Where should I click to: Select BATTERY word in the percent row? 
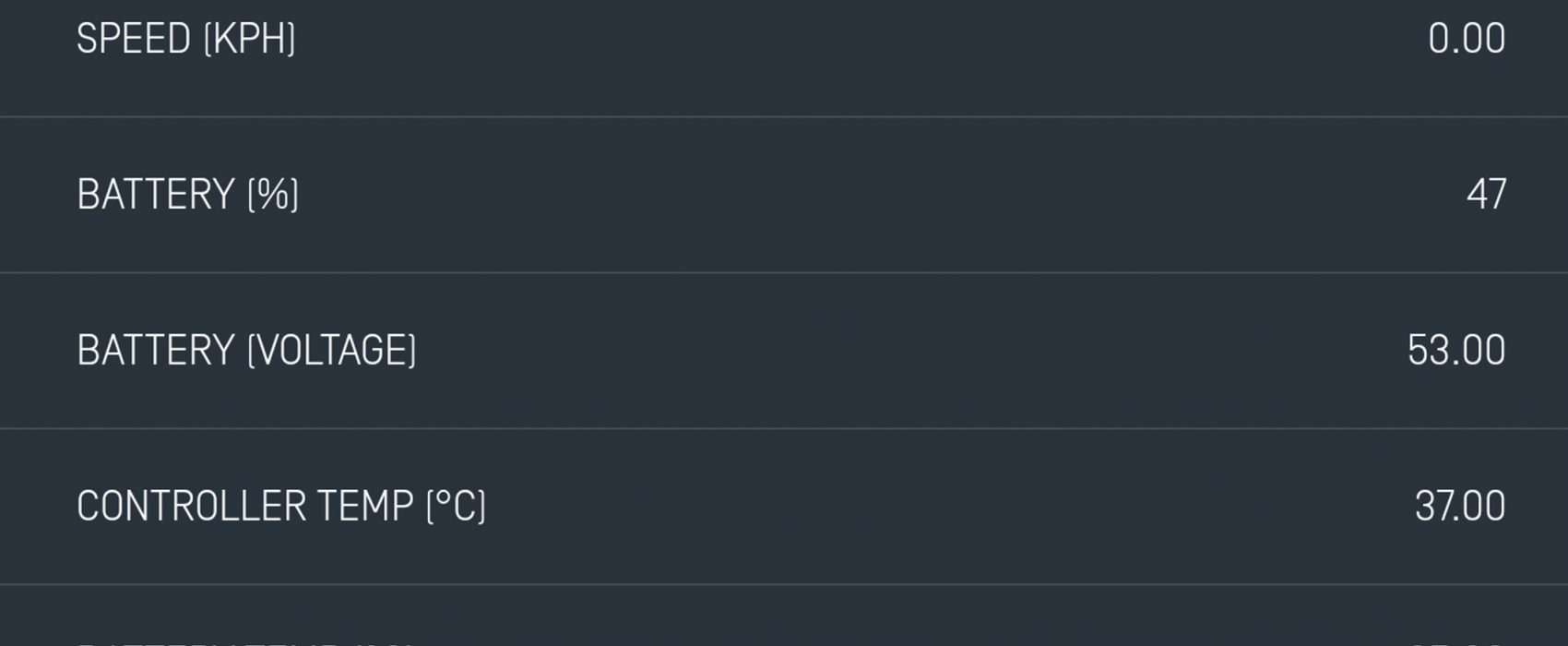tap(156, 195)
